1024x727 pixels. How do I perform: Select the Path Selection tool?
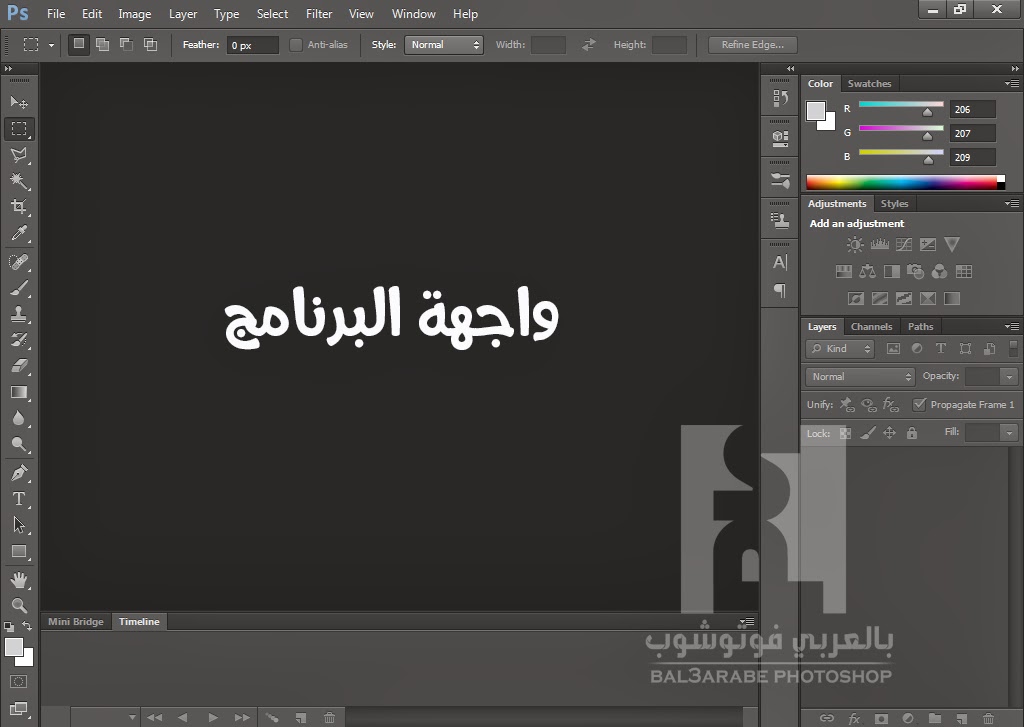click(19, 525)
